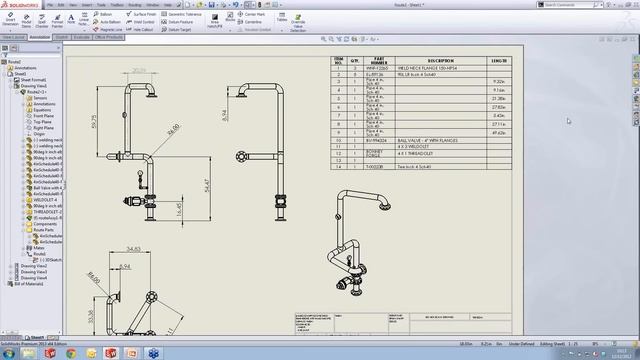
Task: Open the PowerPoint taskbar icon
Action: [132, 353]
